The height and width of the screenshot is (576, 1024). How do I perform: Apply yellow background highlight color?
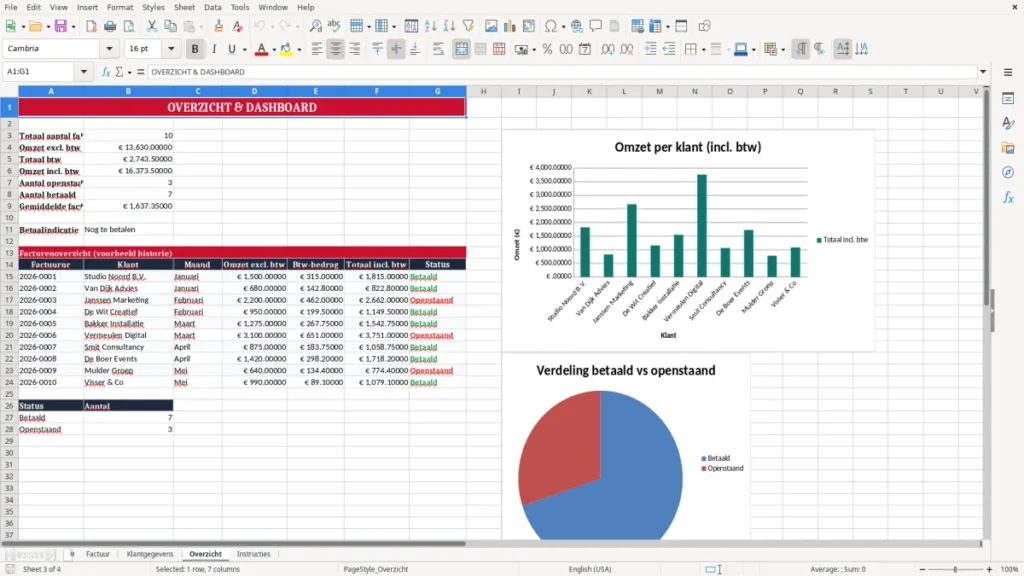pos(286,50)
